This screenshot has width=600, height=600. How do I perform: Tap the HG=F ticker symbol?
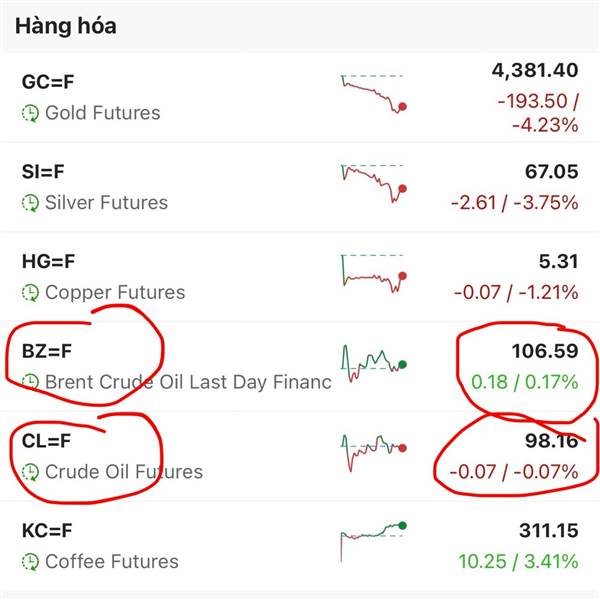tap(48, 262)
